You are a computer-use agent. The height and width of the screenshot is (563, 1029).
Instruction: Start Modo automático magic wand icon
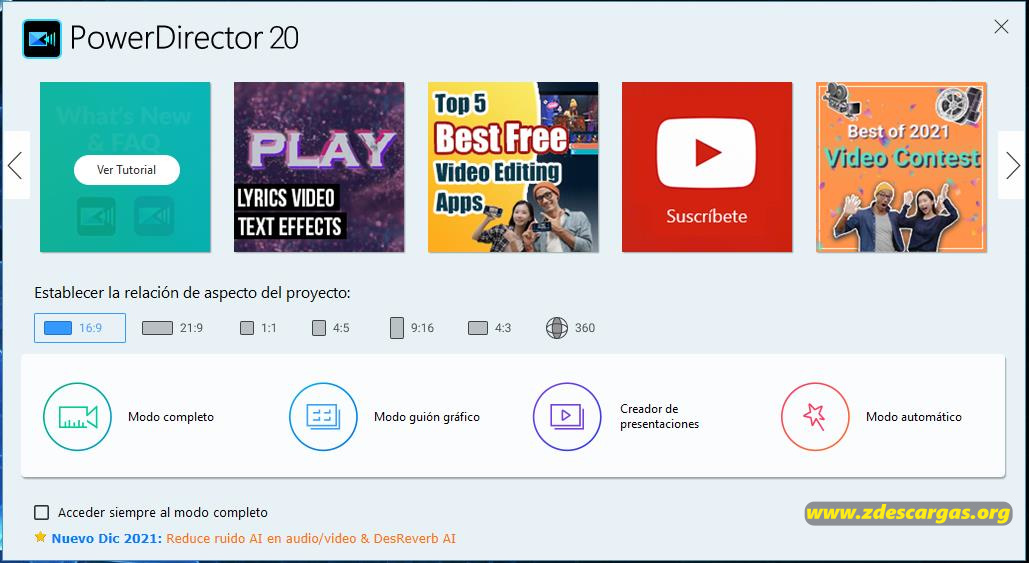[x=815, y=417]
